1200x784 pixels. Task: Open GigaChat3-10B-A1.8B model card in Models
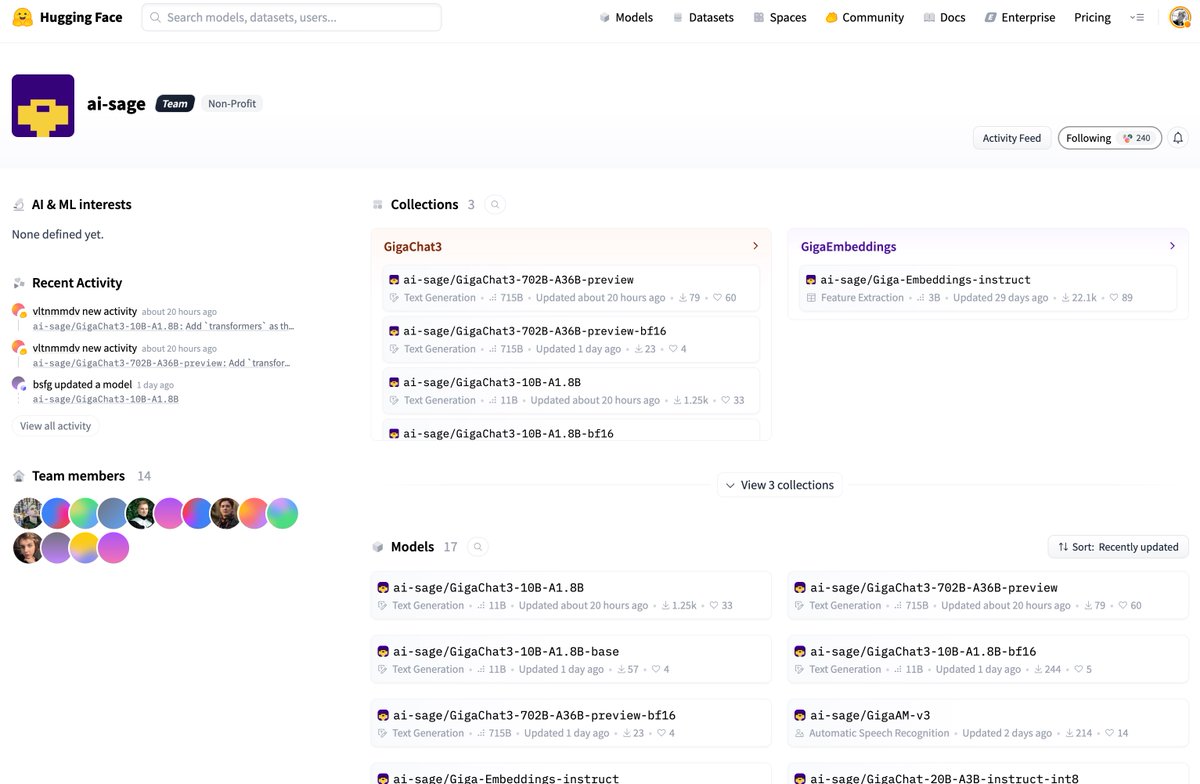pyautogui.click(x=571, y=596)
